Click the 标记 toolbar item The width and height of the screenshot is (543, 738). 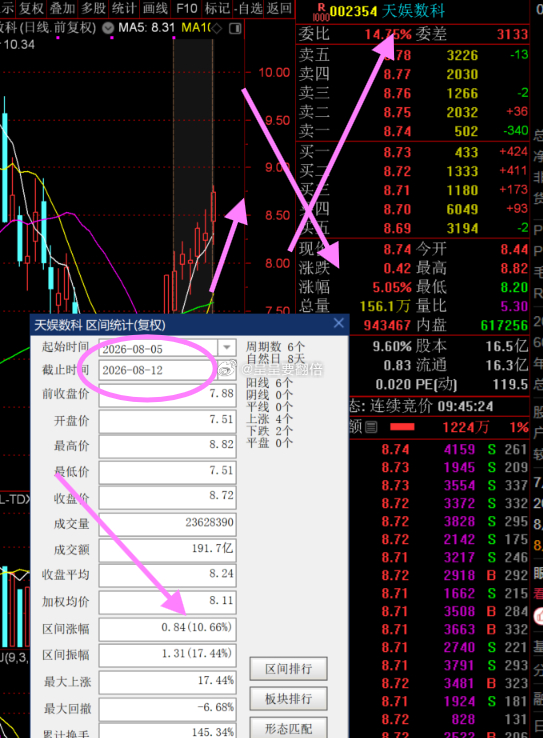click(x=217, y=8)
